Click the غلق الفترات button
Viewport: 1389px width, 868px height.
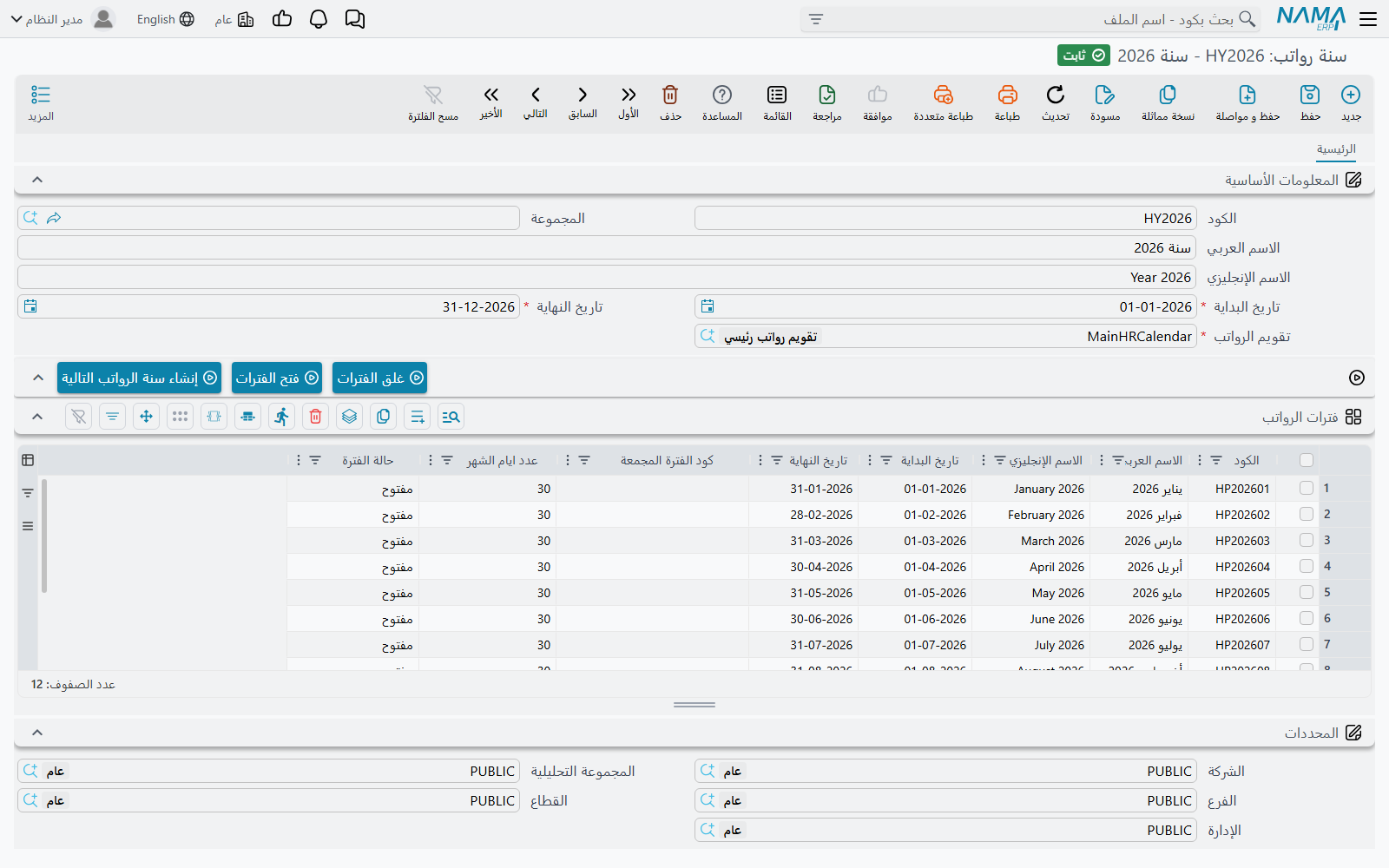point(380,378)
